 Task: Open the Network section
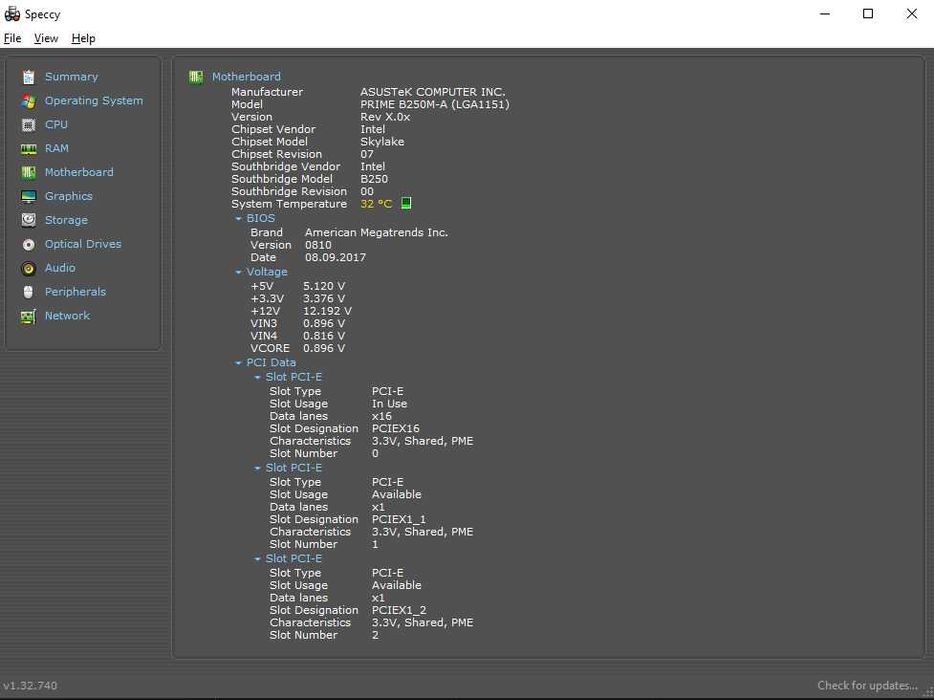[67, 315]
